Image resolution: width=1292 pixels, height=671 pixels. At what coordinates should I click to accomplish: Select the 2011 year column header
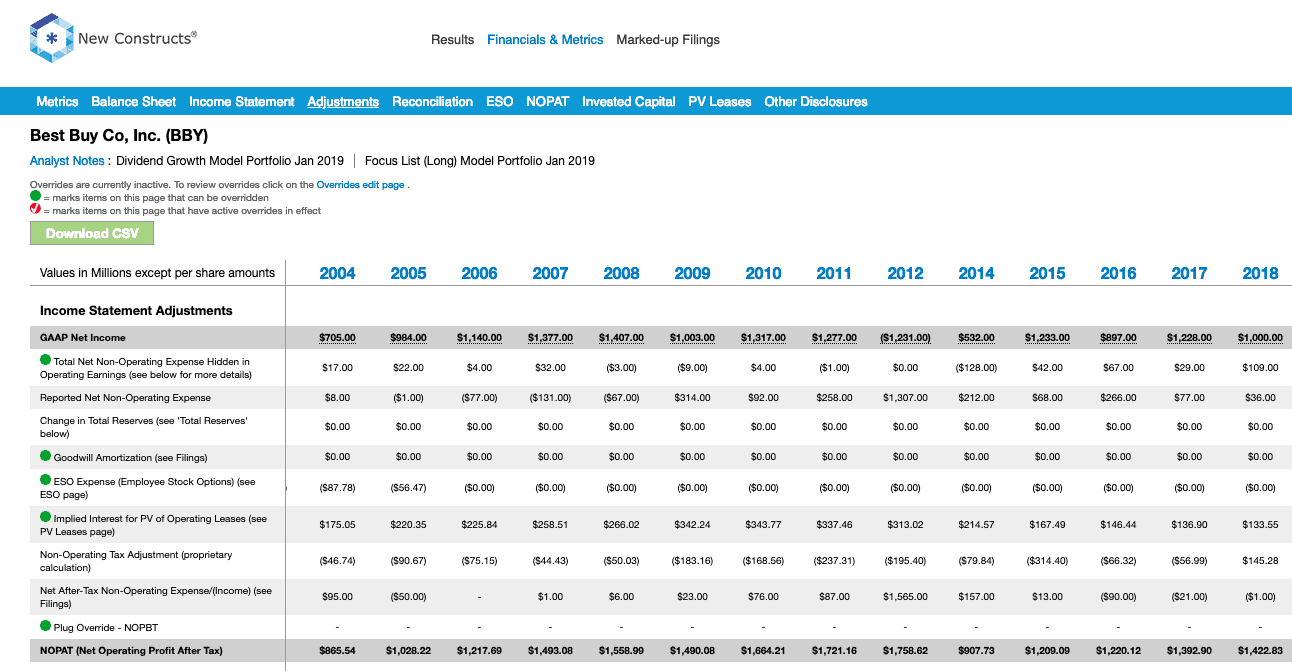point(834,273)
